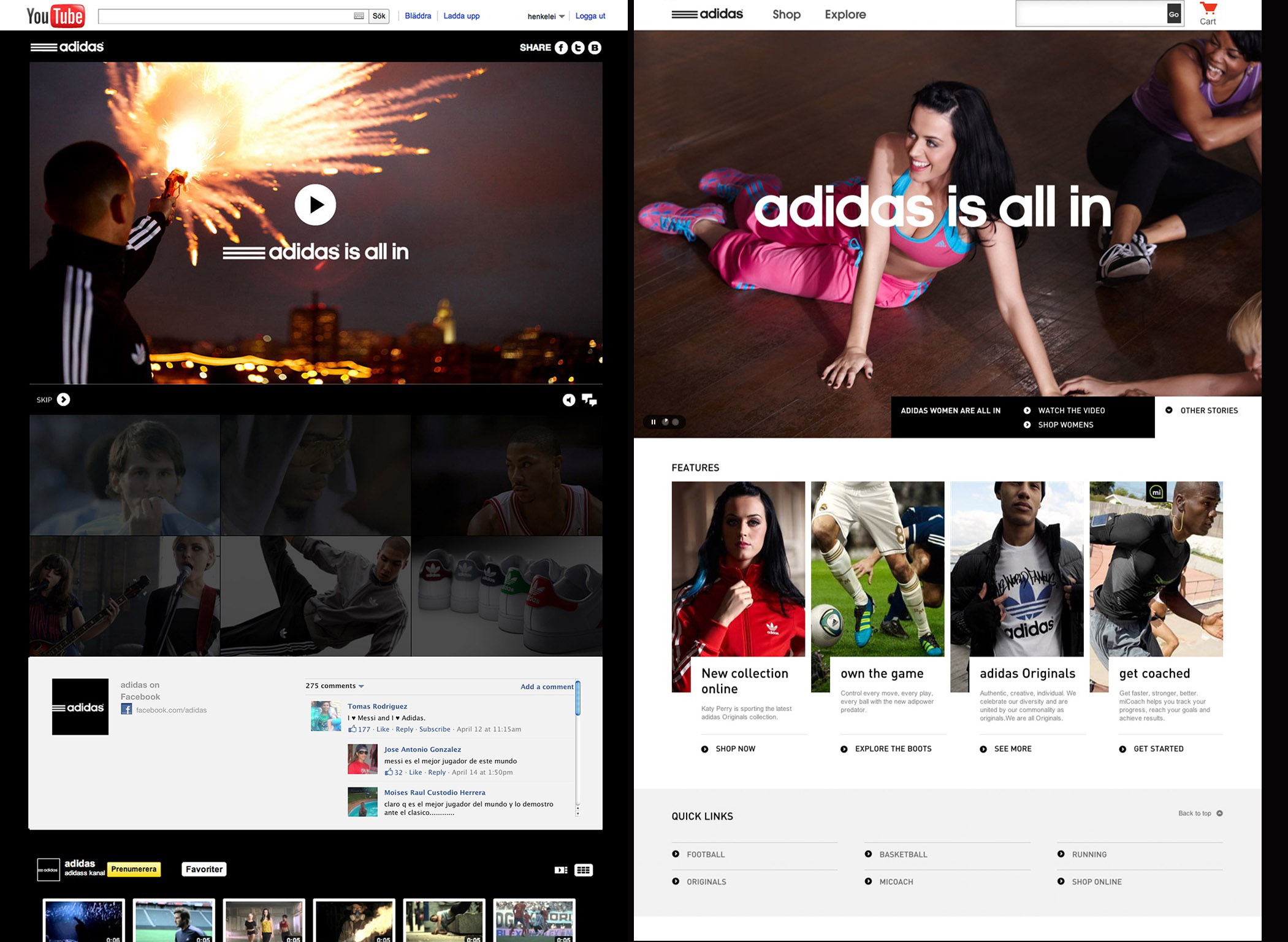Screen dimensions: 1288x942
Task: Click the WATCH THE VIDEO link
Action: 1070,410
